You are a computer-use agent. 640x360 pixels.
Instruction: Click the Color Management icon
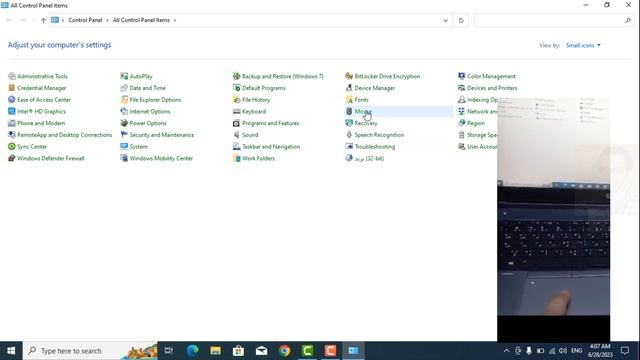pos(462,76)
